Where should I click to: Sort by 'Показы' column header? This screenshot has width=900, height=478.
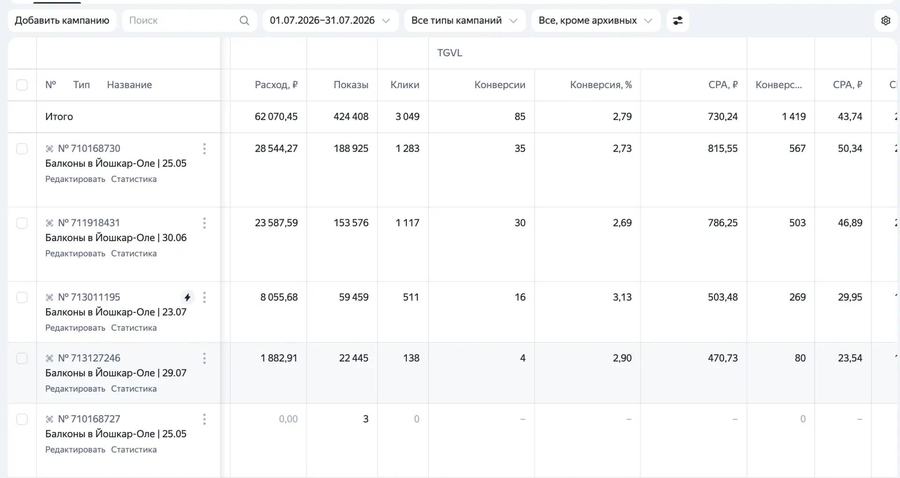point(351,85)
